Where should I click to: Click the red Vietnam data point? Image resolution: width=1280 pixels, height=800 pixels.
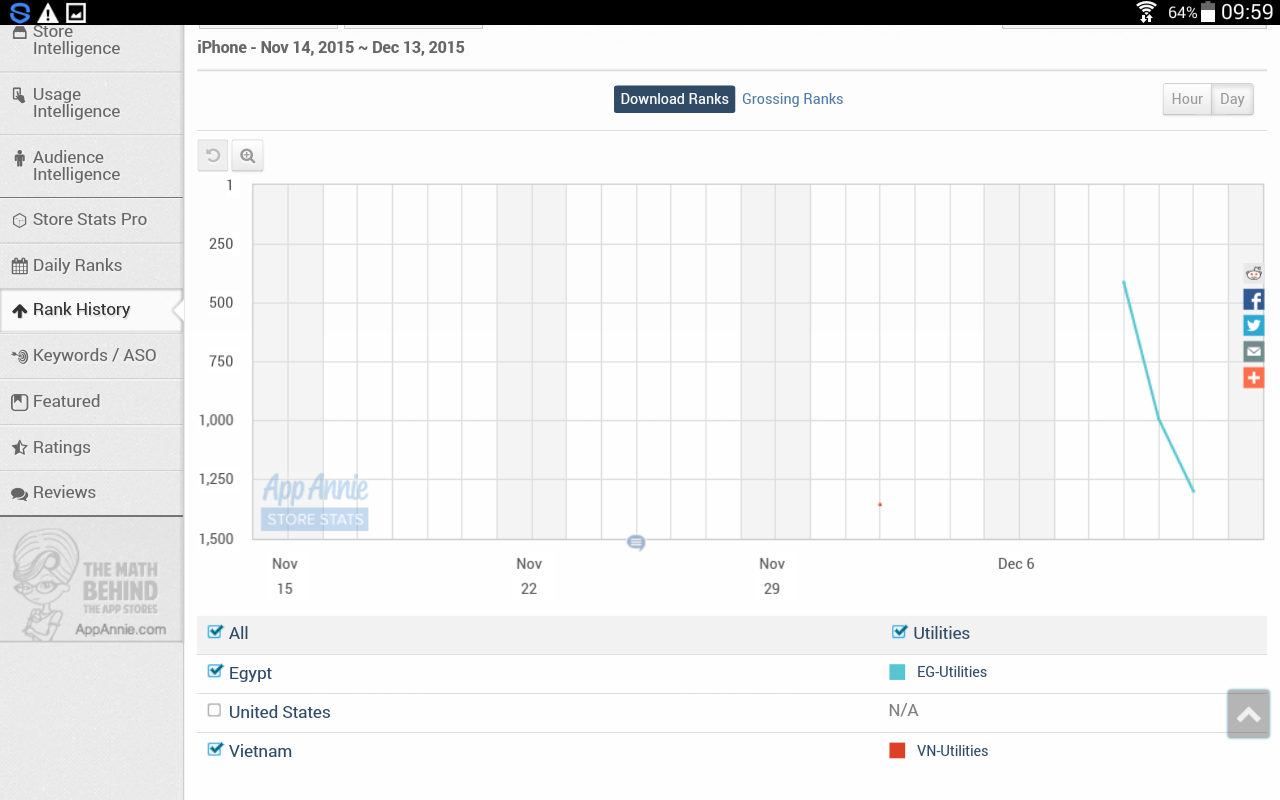coord(880,504)
